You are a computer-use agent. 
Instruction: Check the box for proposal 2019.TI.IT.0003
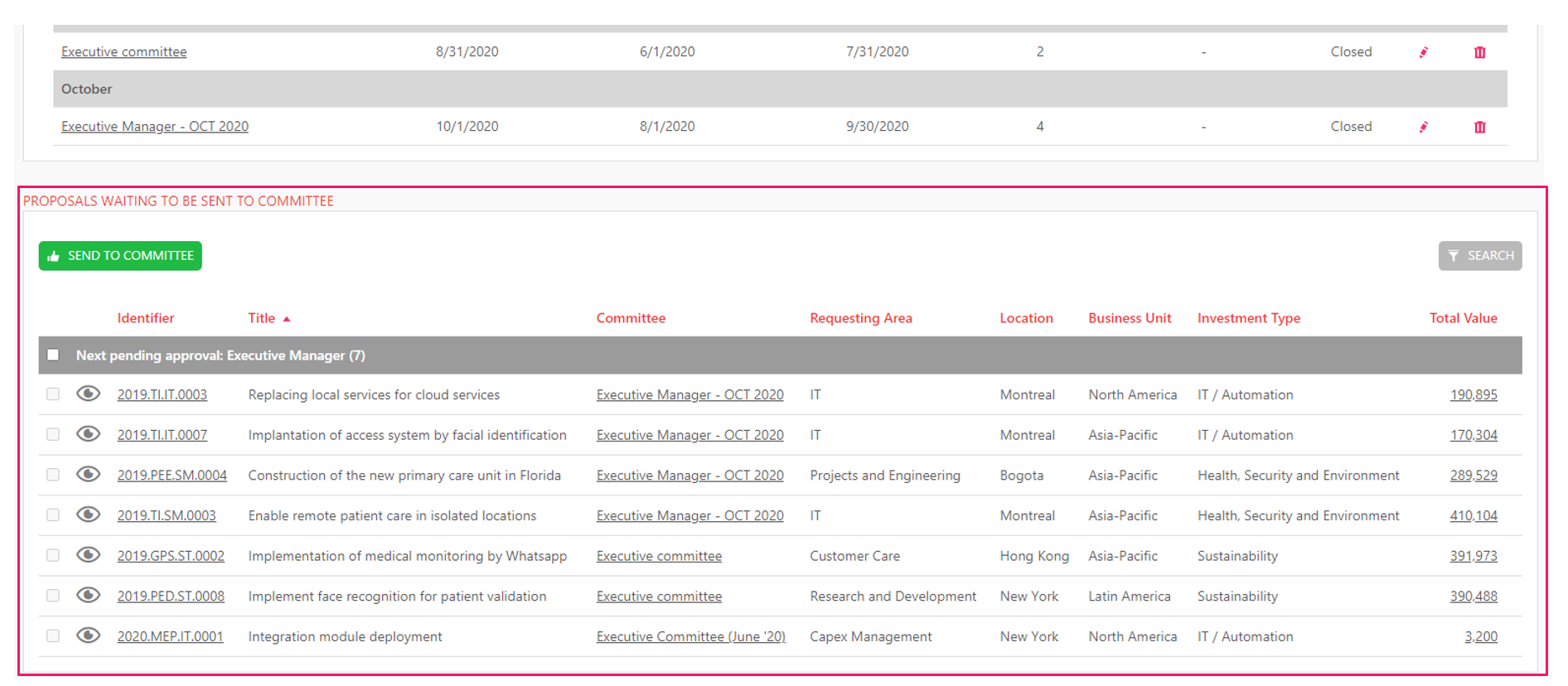[x=53, y=394]
